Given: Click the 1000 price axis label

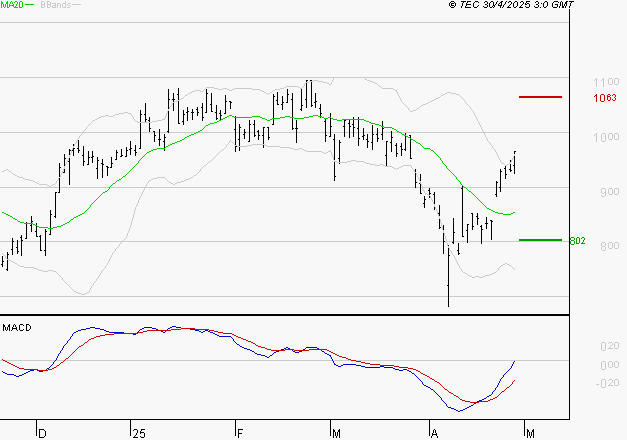Looking at the screenshot, I should tap(606, 137).
